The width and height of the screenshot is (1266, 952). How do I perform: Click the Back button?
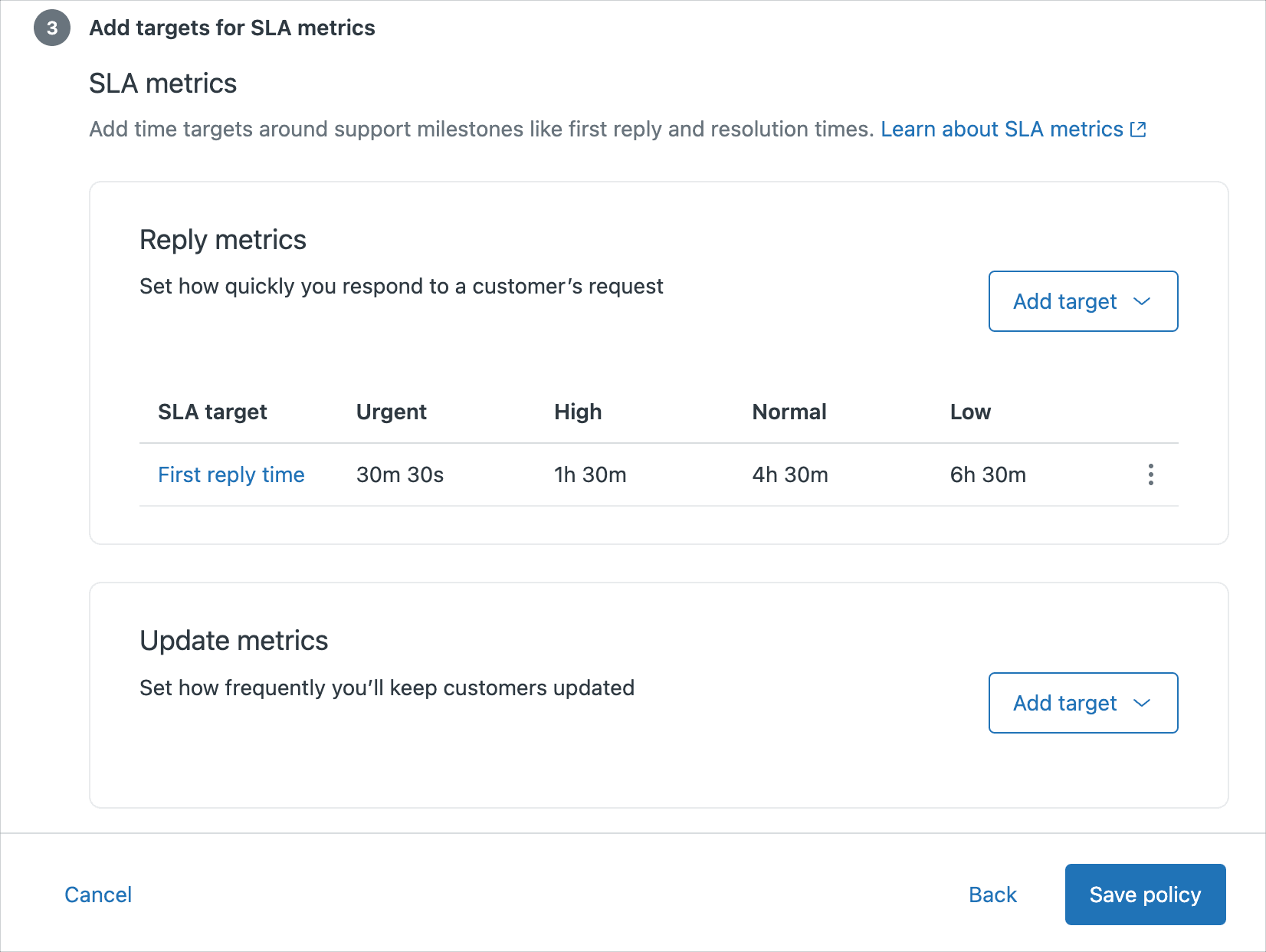point(992,895)
